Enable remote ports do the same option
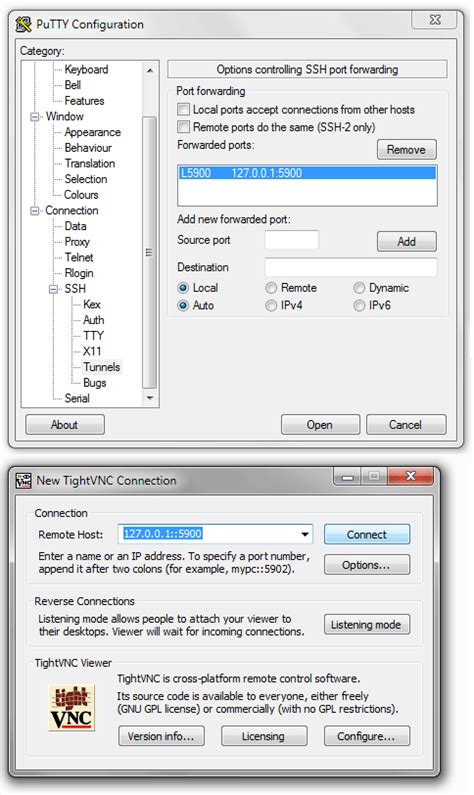Viewport: 474px width, 795px height. pyautogui.click(x=183, y=127)
